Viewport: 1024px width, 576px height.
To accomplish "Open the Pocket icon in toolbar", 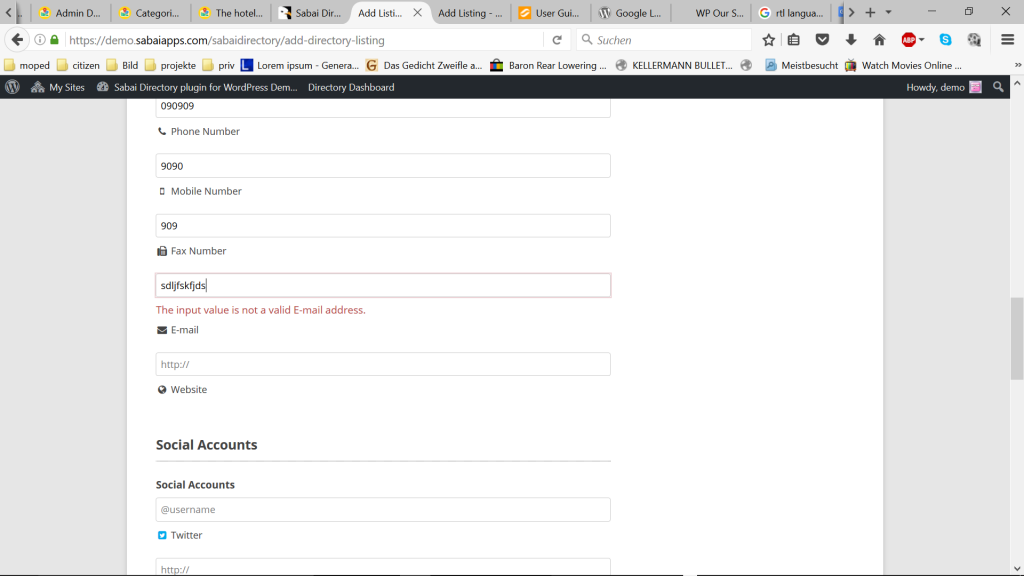I will coord(822,40).
